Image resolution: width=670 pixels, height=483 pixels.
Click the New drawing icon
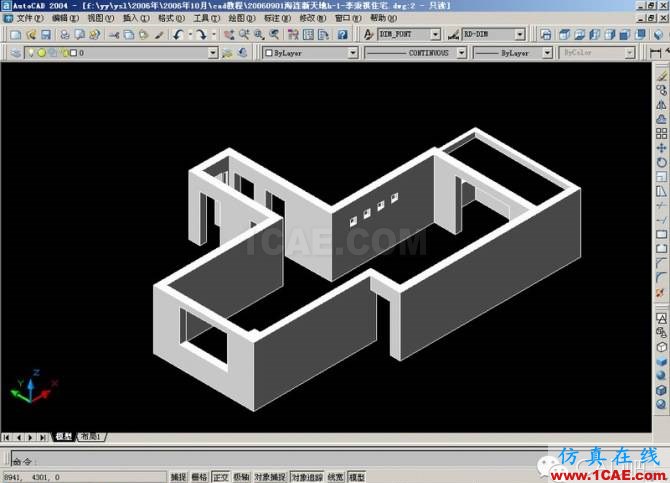tap(15, 35)
